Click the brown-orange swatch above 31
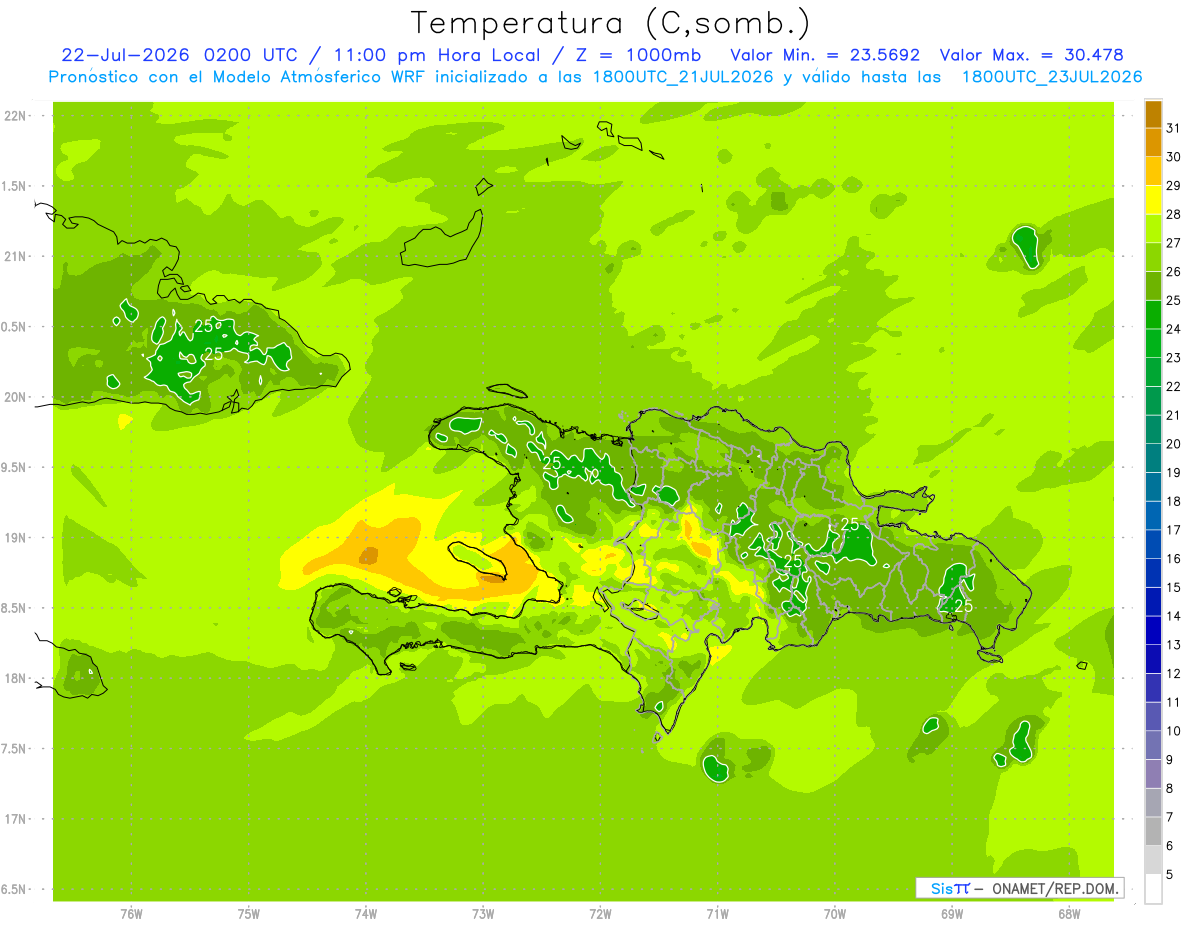Screen dimensions: 1200x927 pyautogui.click(x=1153, y=114)
